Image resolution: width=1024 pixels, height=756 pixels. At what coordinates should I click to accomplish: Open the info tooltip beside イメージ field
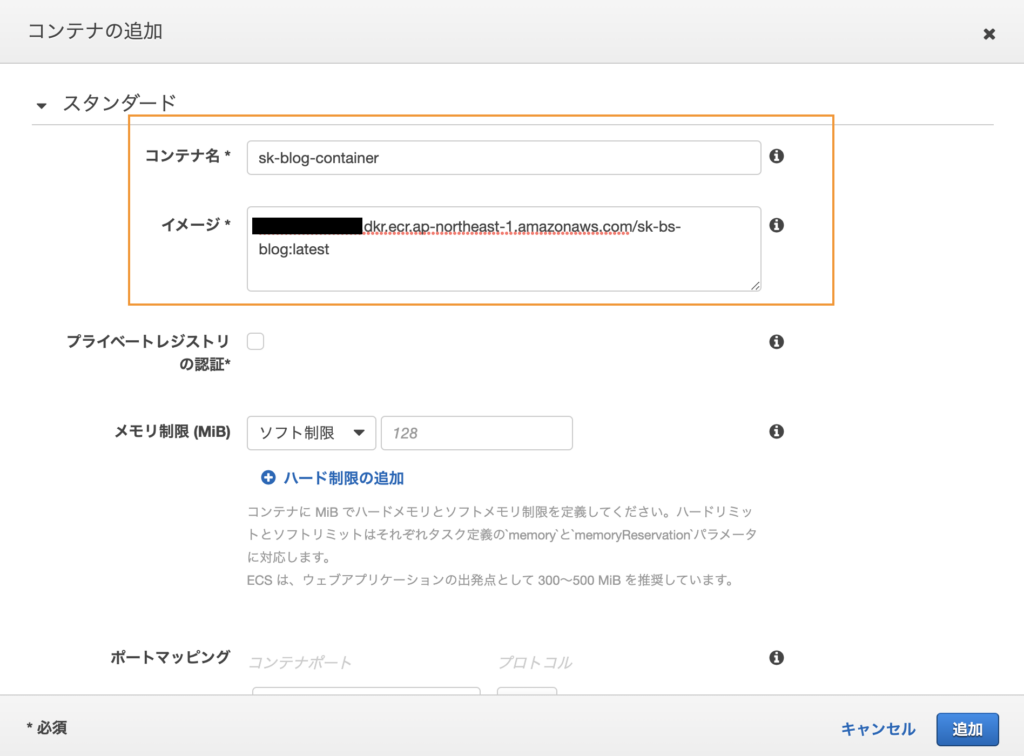point(776,225)
